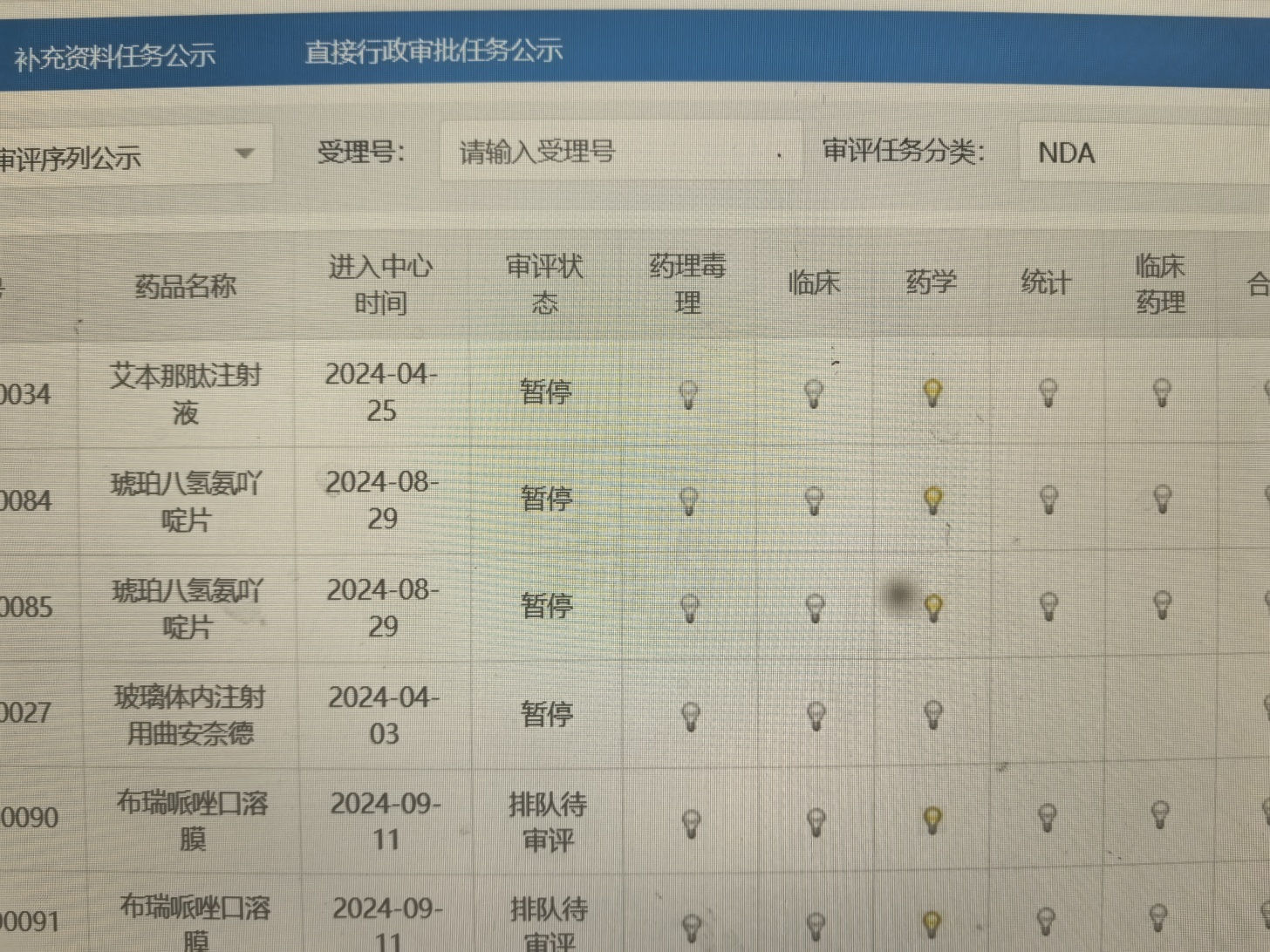Viewport: 1270px width, 952px height.
Task: Select 布瑞哌唑口溶膜 in the 0091 row
Action: point(195,922)
